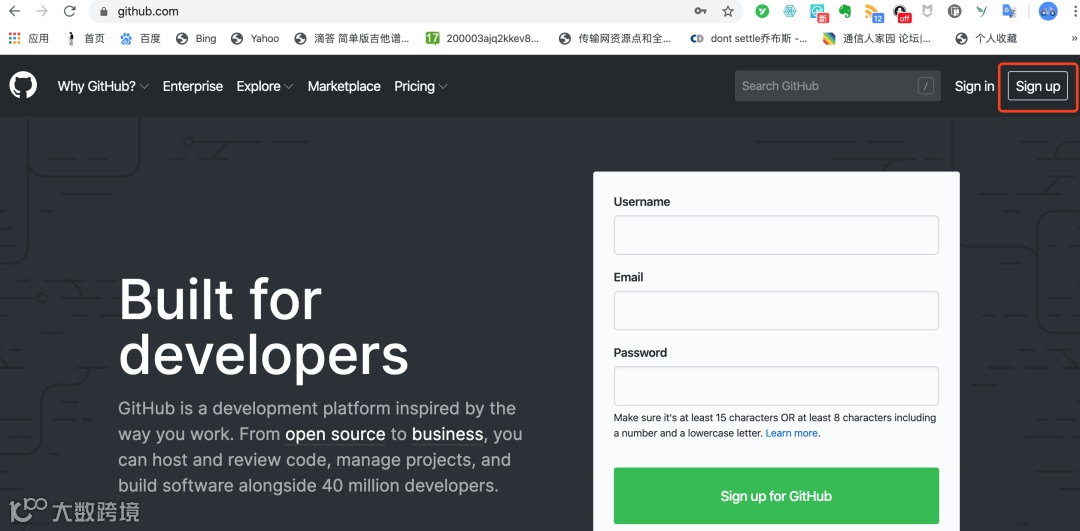Open the Google Translate extension

click(1009, 11)
